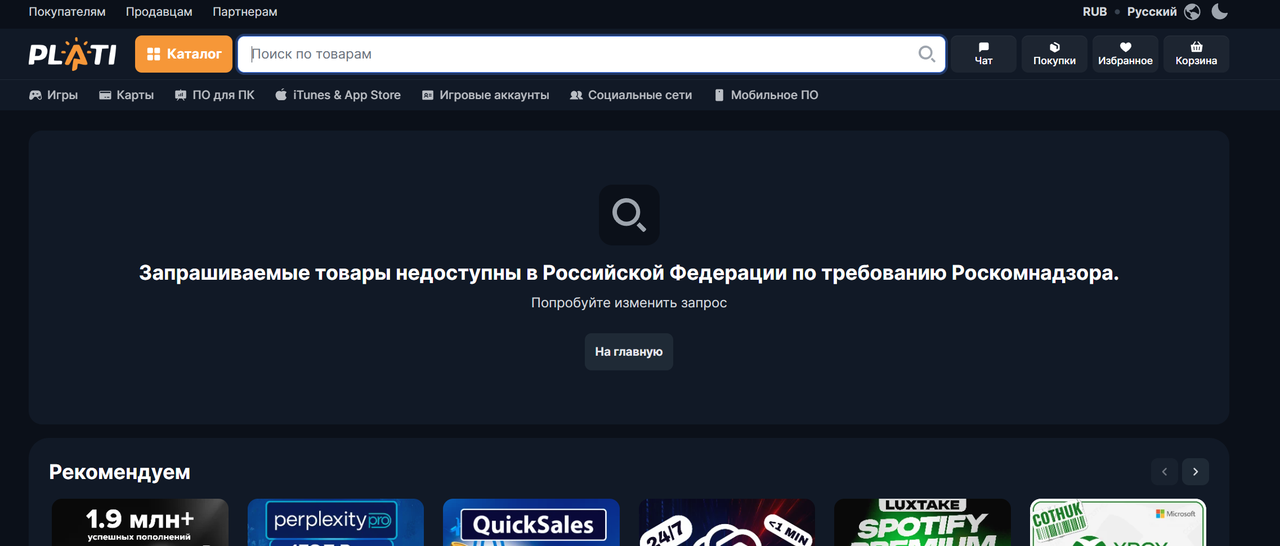Click the Роскомнадзора unavailable message headline

click(x=629, y=273)
